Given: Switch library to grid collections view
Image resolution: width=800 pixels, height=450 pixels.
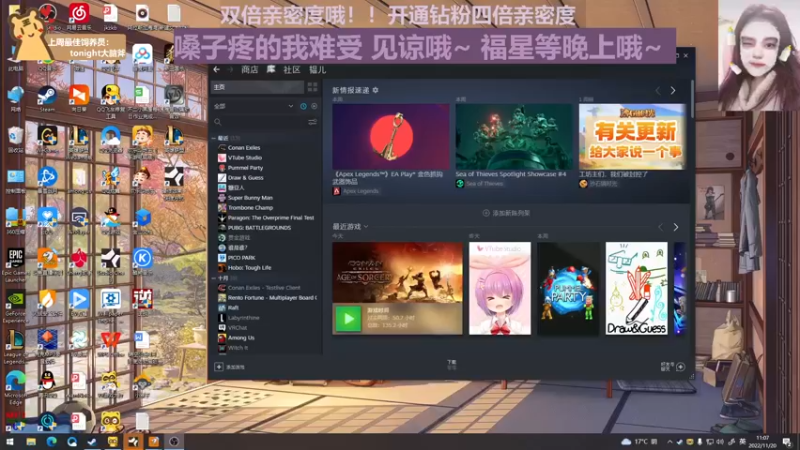Looking at the screenshot, I should pyautogui.click(x=312, y=87).
